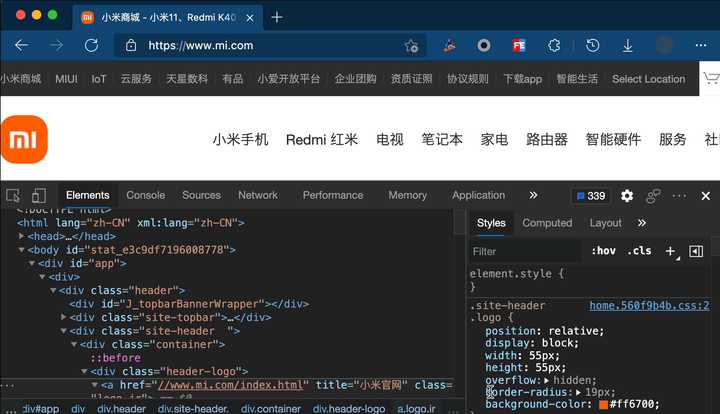Click the 339 issues counter badge
Image resolution: width=720 pixels, height=414 pixels.
(x=591, y=196)
